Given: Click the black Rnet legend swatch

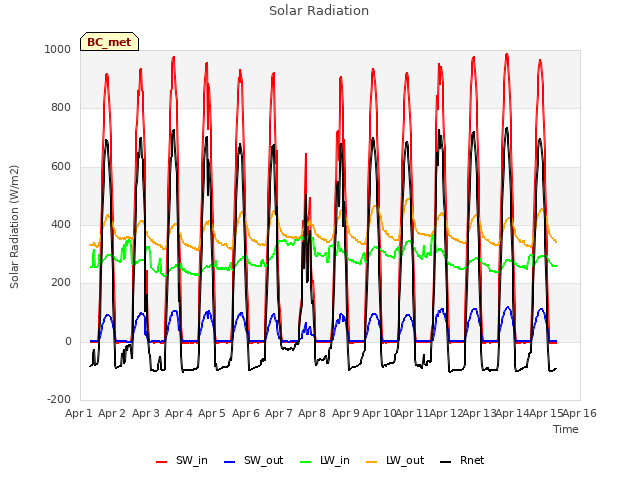Looking at the screenshot, I should (446, 462).
